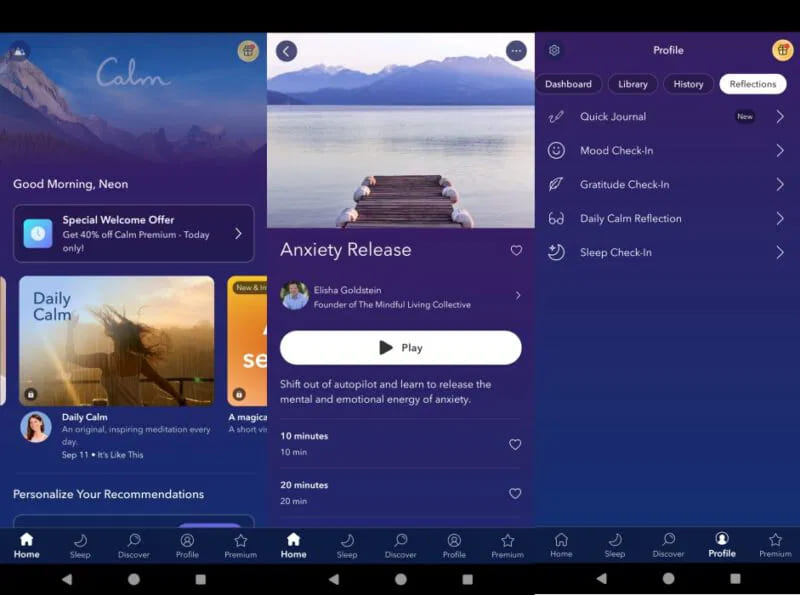Viewport: 800px width, 595px height.
Task: Tap the 'Good Morning, Neon' greeting
Action: click(x=70, y=184)
